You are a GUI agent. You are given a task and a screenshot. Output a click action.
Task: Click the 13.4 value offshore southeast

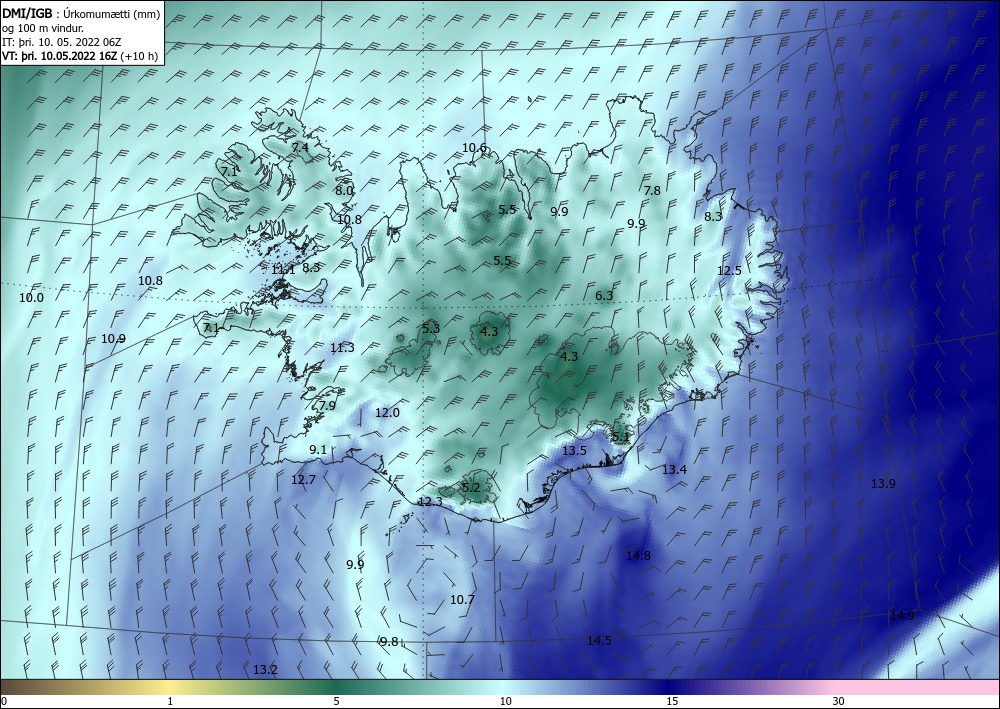coord(674,469)
